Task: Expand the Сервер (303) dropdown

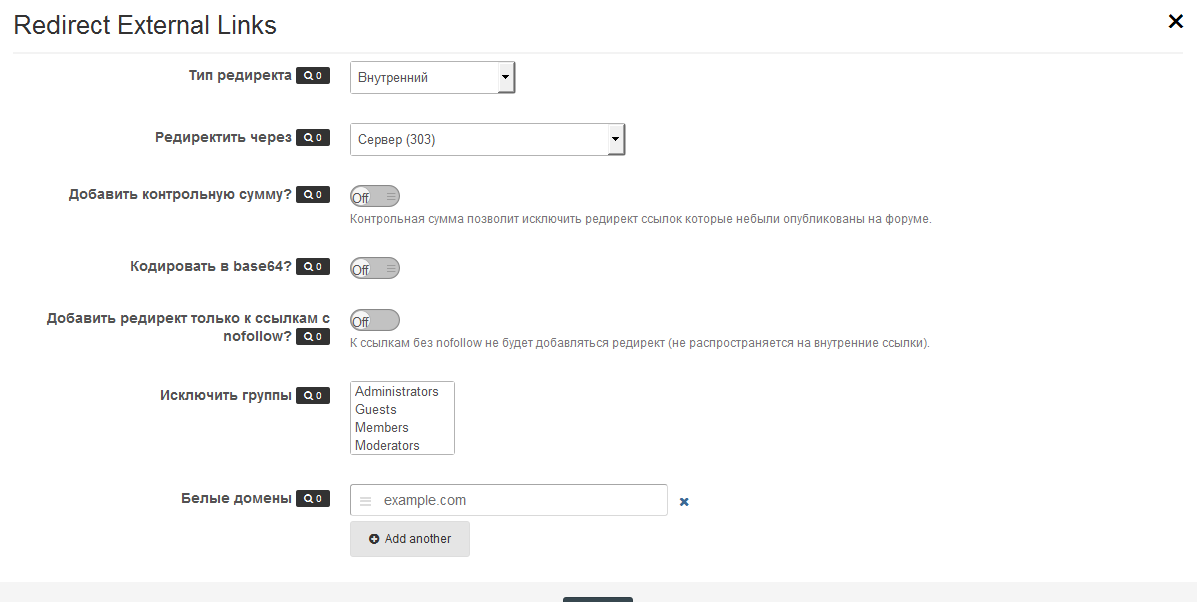Action: click(487, 140)
